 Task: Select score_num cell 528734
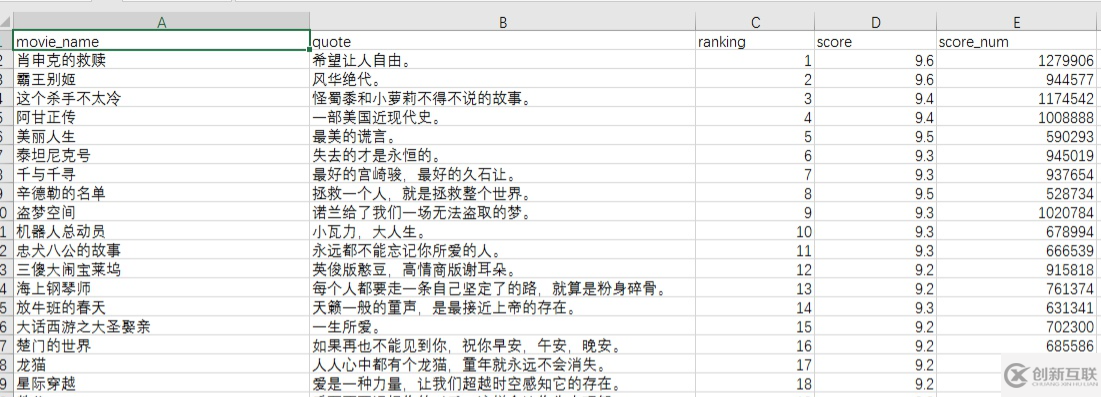point(1017,194)
